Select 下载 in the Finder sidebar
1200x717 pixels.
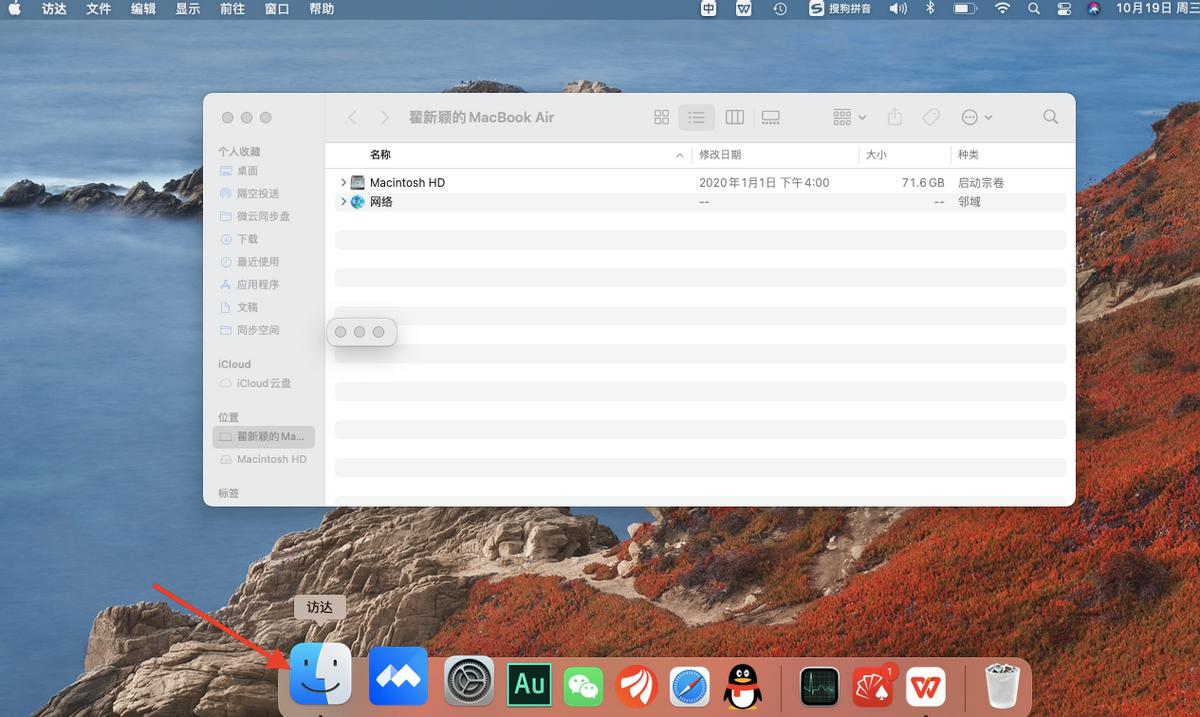click(x=250, y=239)
